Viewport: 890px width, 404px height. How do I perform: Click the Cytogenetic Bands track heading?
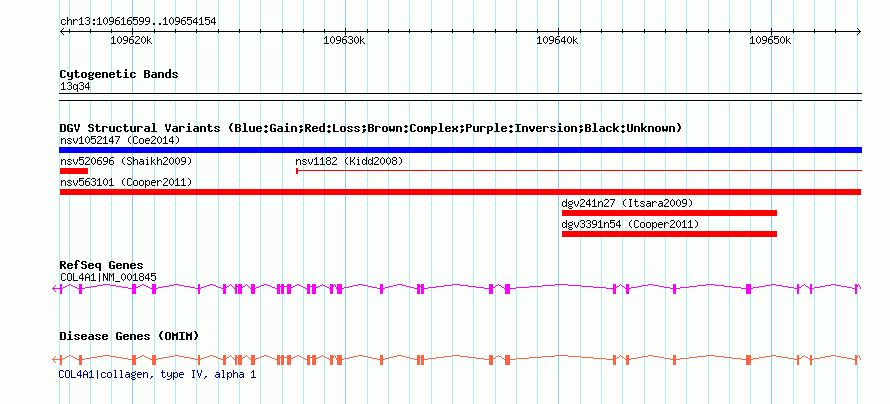pyautogui.click(x=119, y=74)
